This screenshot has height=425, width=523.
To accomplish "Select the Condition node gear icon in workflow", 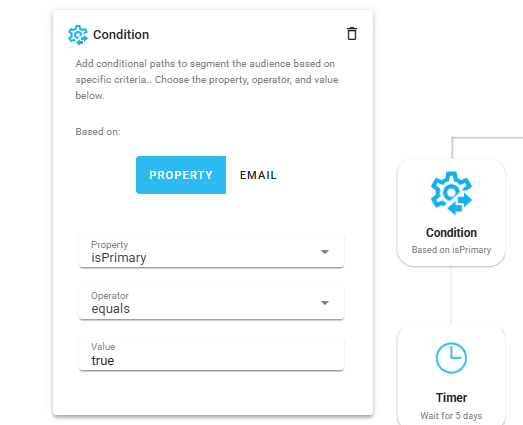I will tap(451, 193).
